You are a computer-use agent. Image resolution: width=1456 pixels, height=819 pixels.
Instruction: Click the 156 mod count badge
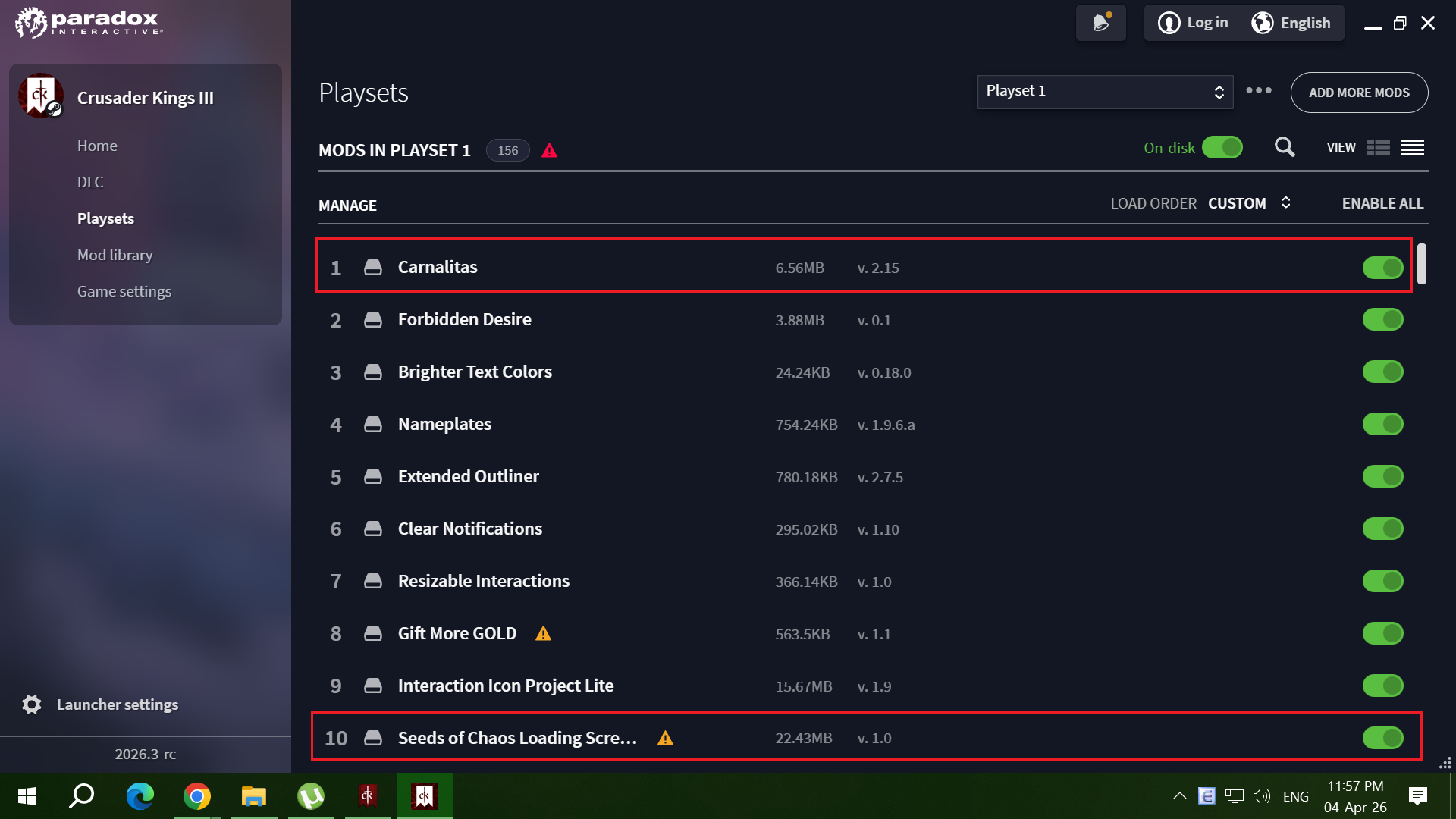[507, 150]
